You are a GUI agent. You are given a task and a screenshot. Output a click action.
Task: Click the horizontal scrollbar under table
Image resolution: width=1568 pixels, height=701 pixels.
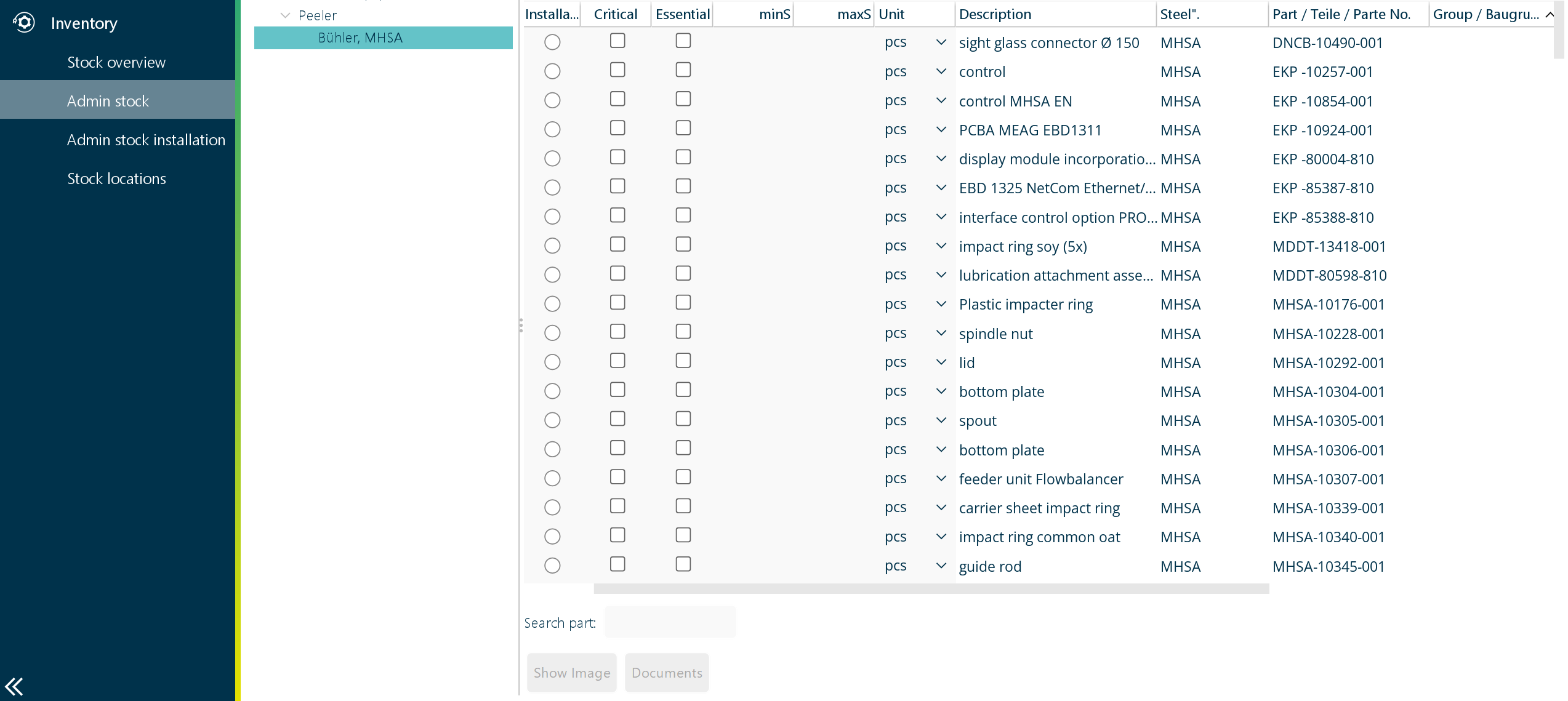[931, 589]
